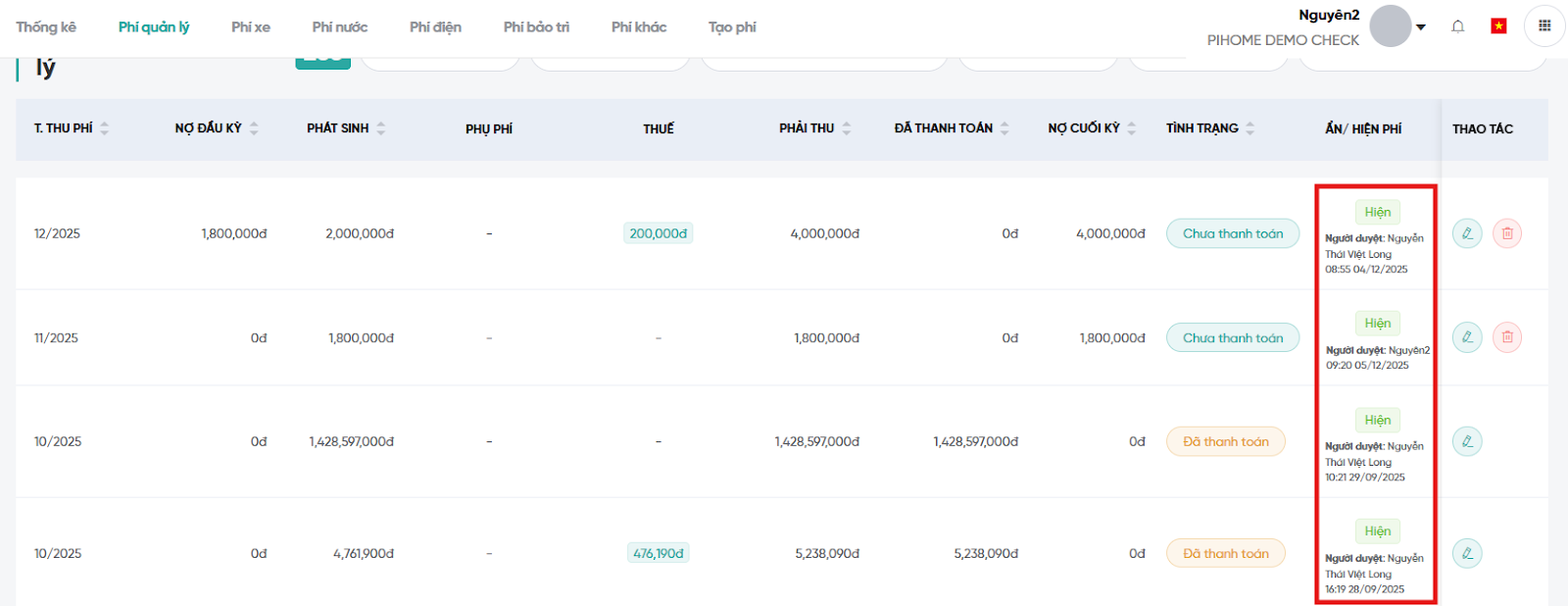Click edit icon for 12/2025 fee row

coord(1467,233)
